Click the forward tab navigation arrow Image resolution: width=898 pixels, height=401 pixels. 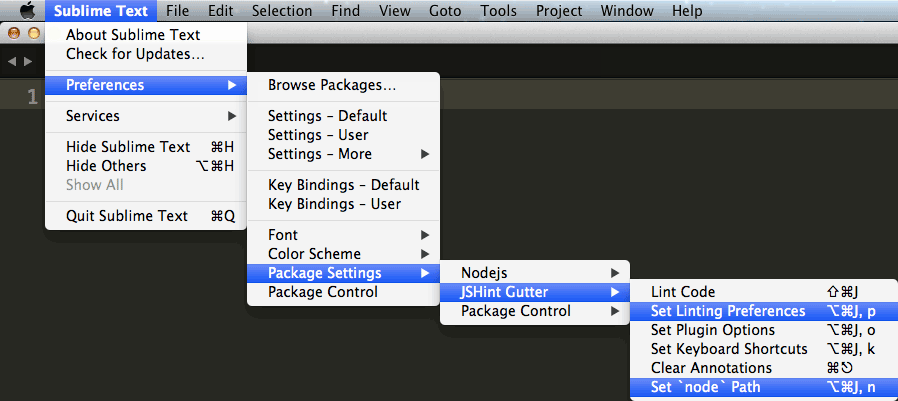point(27,61)
